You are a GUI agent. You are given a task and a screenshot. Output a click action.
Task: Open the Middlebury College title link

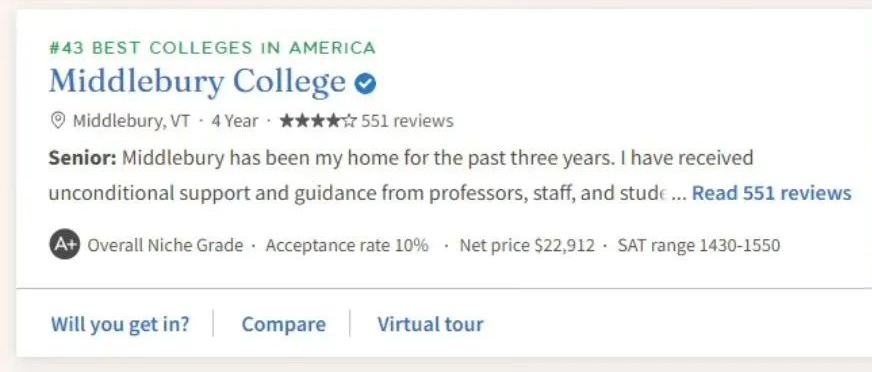coord(197,82)
